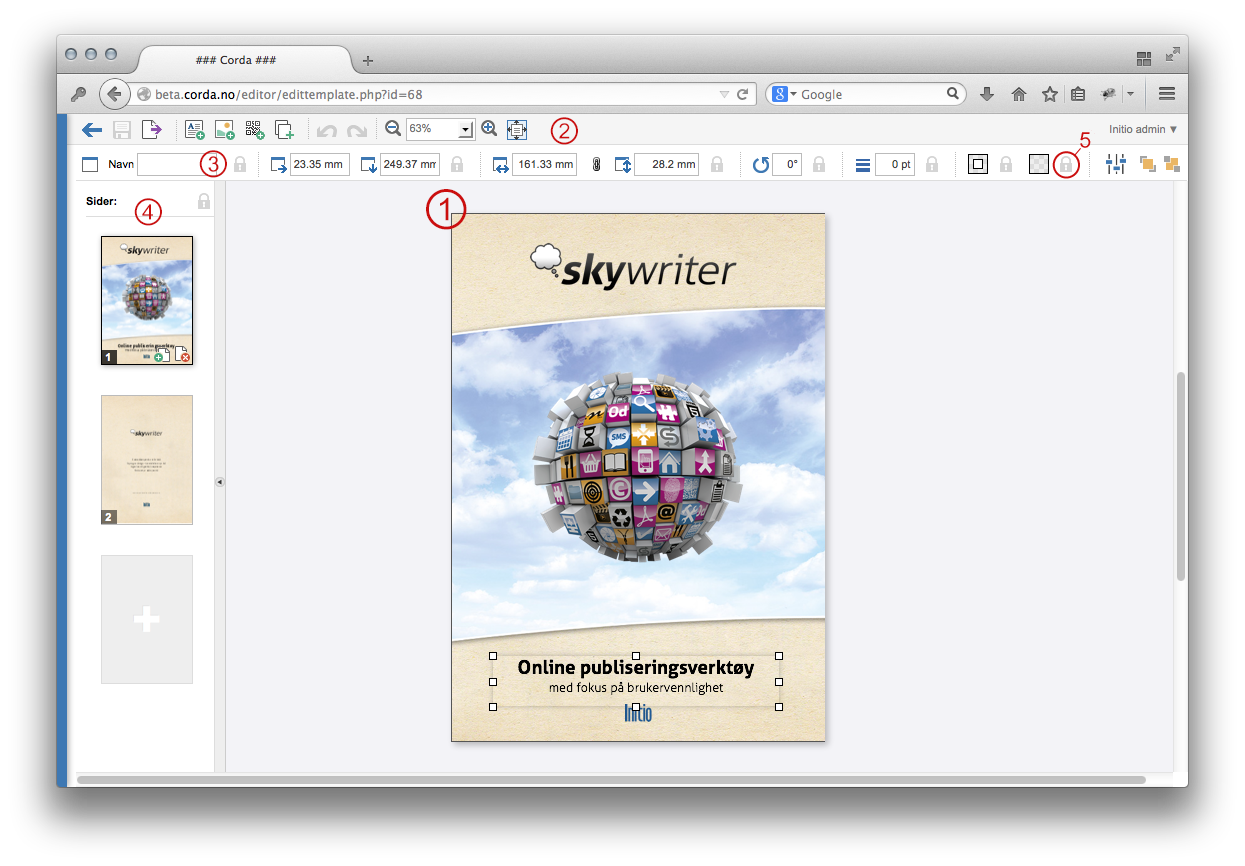Open the 63% zoom level dropdown

465,130
